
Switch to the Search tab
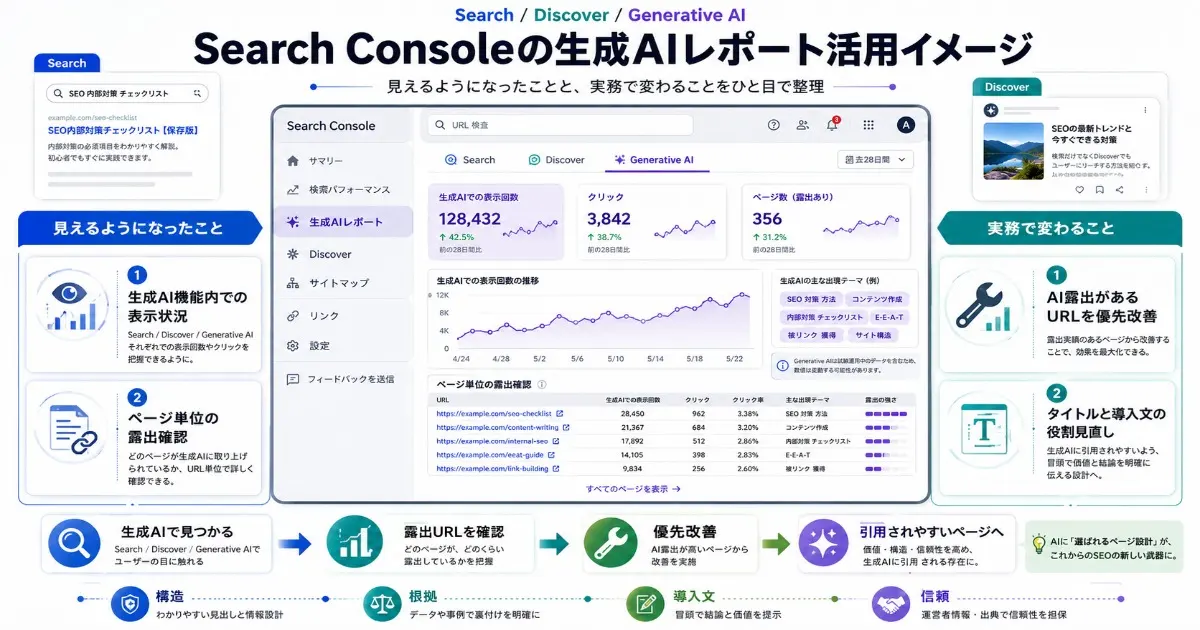tap(470, 160)
